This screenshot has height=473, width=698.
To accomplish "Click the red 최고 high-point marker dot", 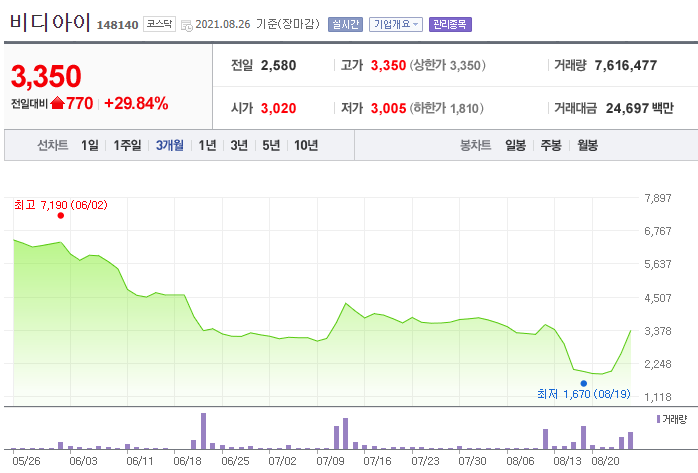I will pos(61,216).
